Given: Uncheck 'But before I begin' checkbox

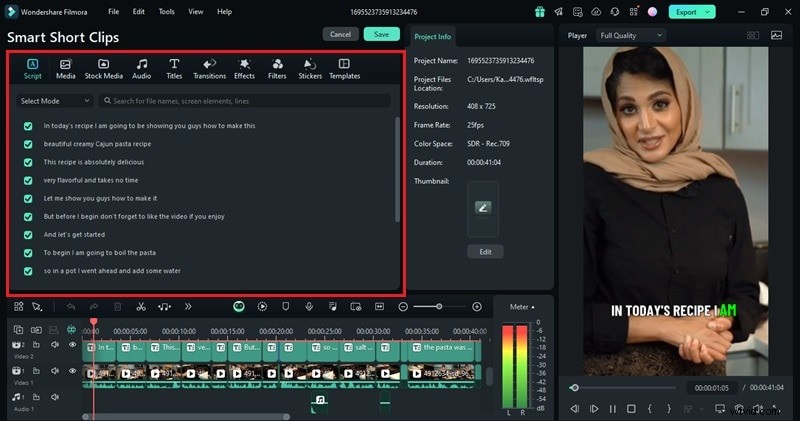Looking at the screenshot, I should pyautogui.click(x=28, y=217).
